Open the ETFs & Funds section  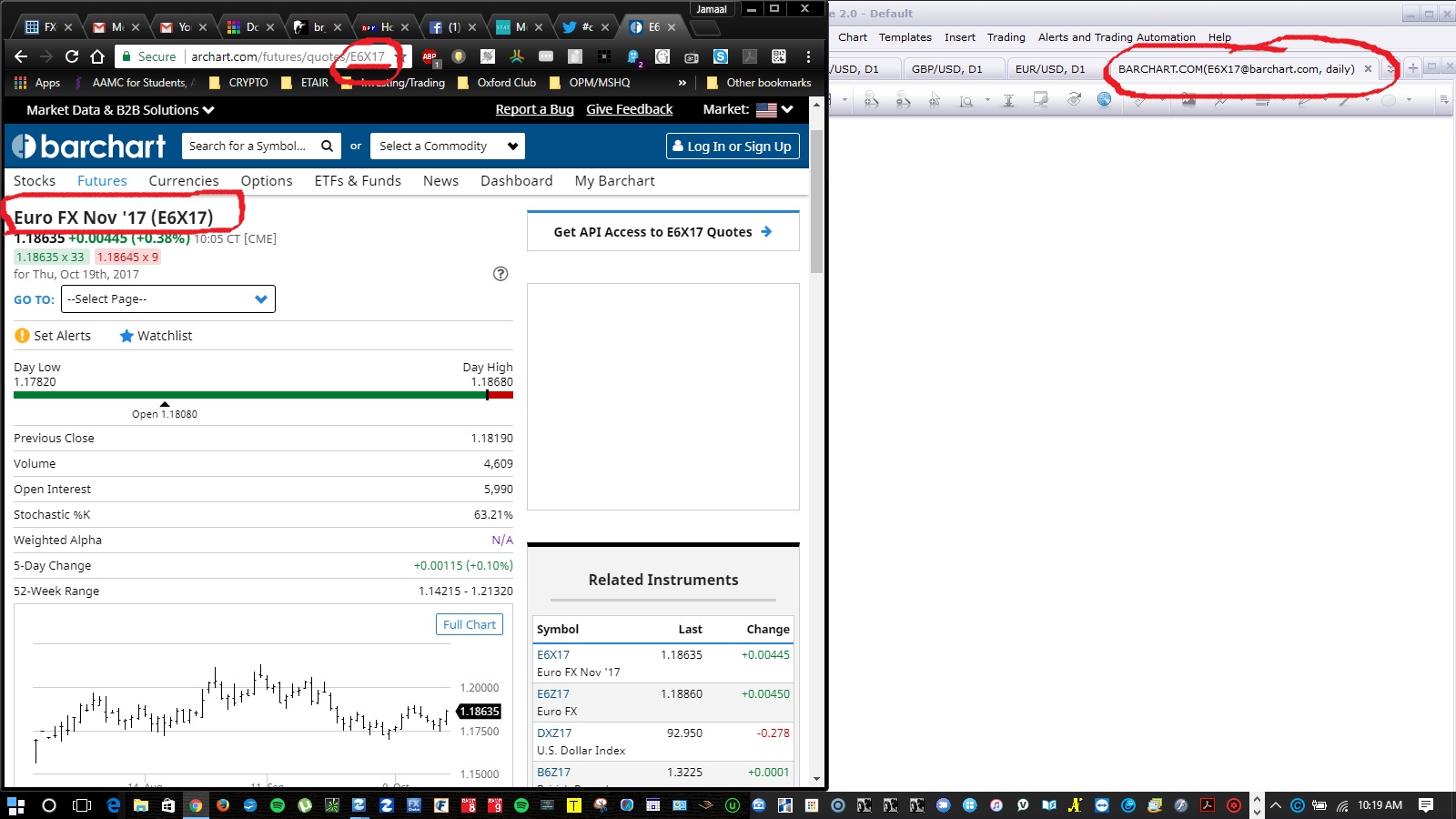358,181
